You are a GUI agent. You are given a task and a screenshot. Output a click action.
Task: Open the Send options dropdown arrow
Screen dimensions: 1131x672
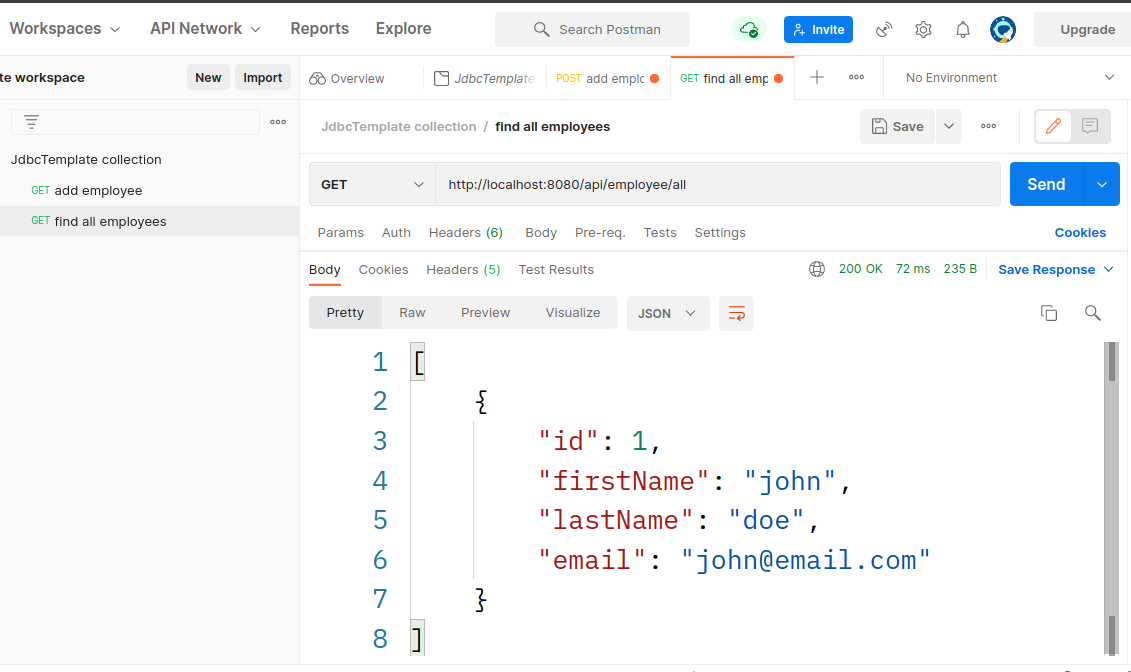[1101, 185]
